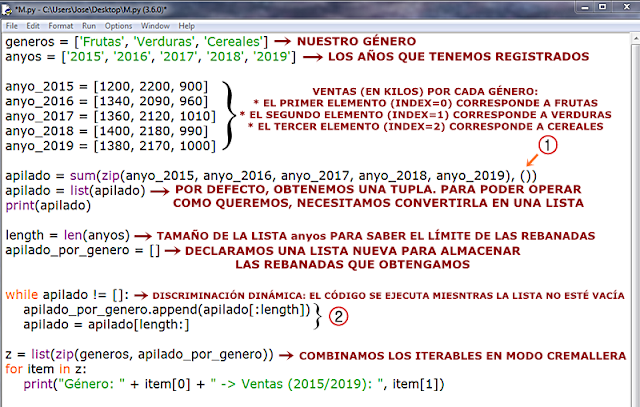Screen dimensions: 640x407
Task: Click on 'print(apilado)' line
Action: [48, 205]
